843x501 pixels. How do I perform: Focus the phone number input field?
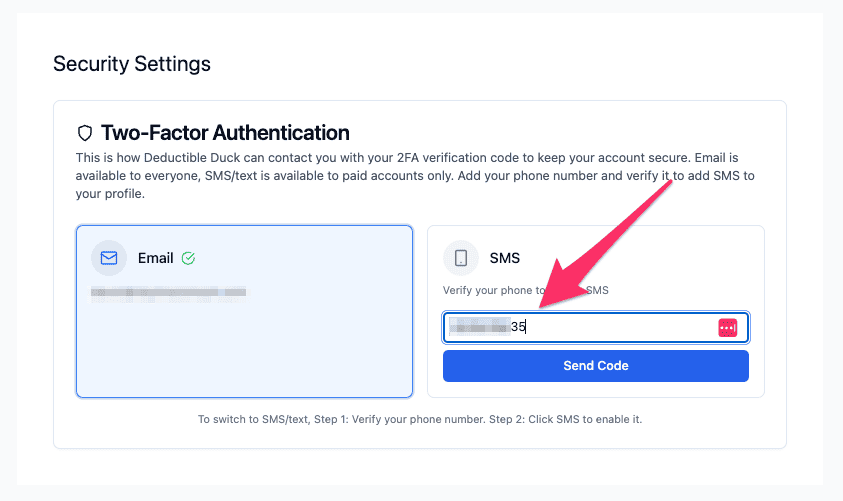(x=620, y=328)
